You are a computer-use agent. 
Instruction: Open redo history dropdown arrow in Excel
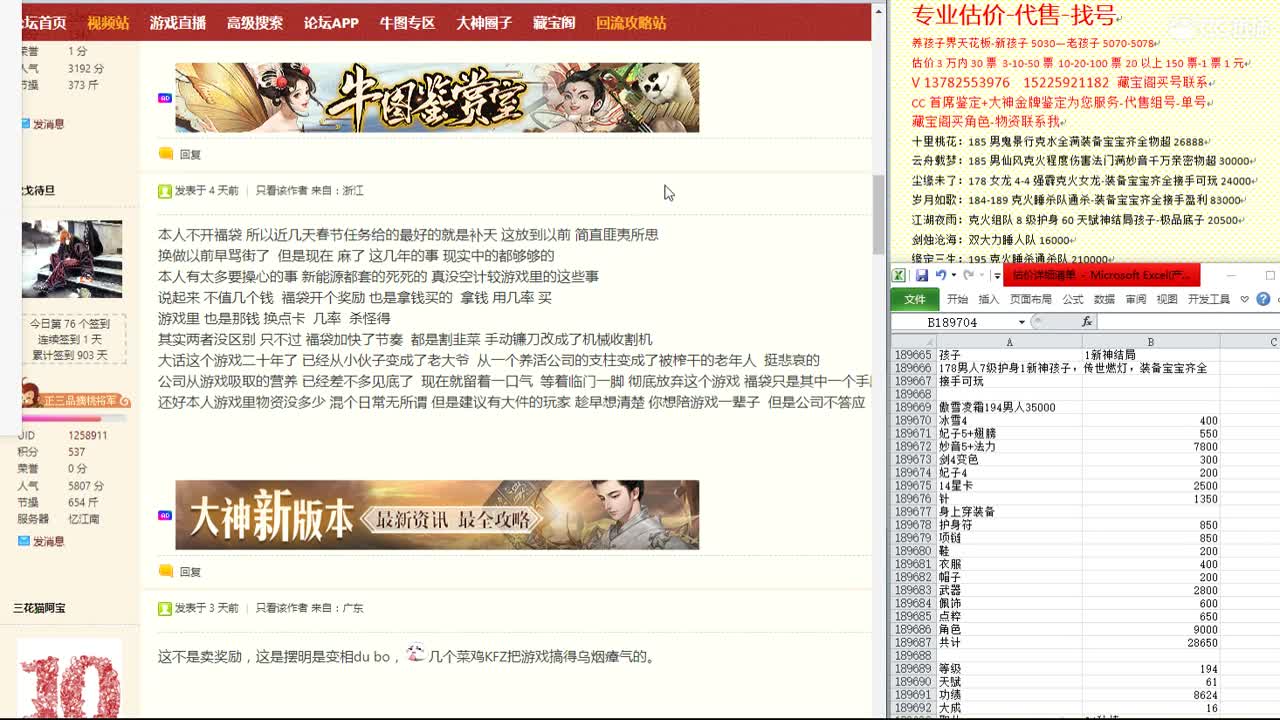pyautogui.click(x=981, y=275)
